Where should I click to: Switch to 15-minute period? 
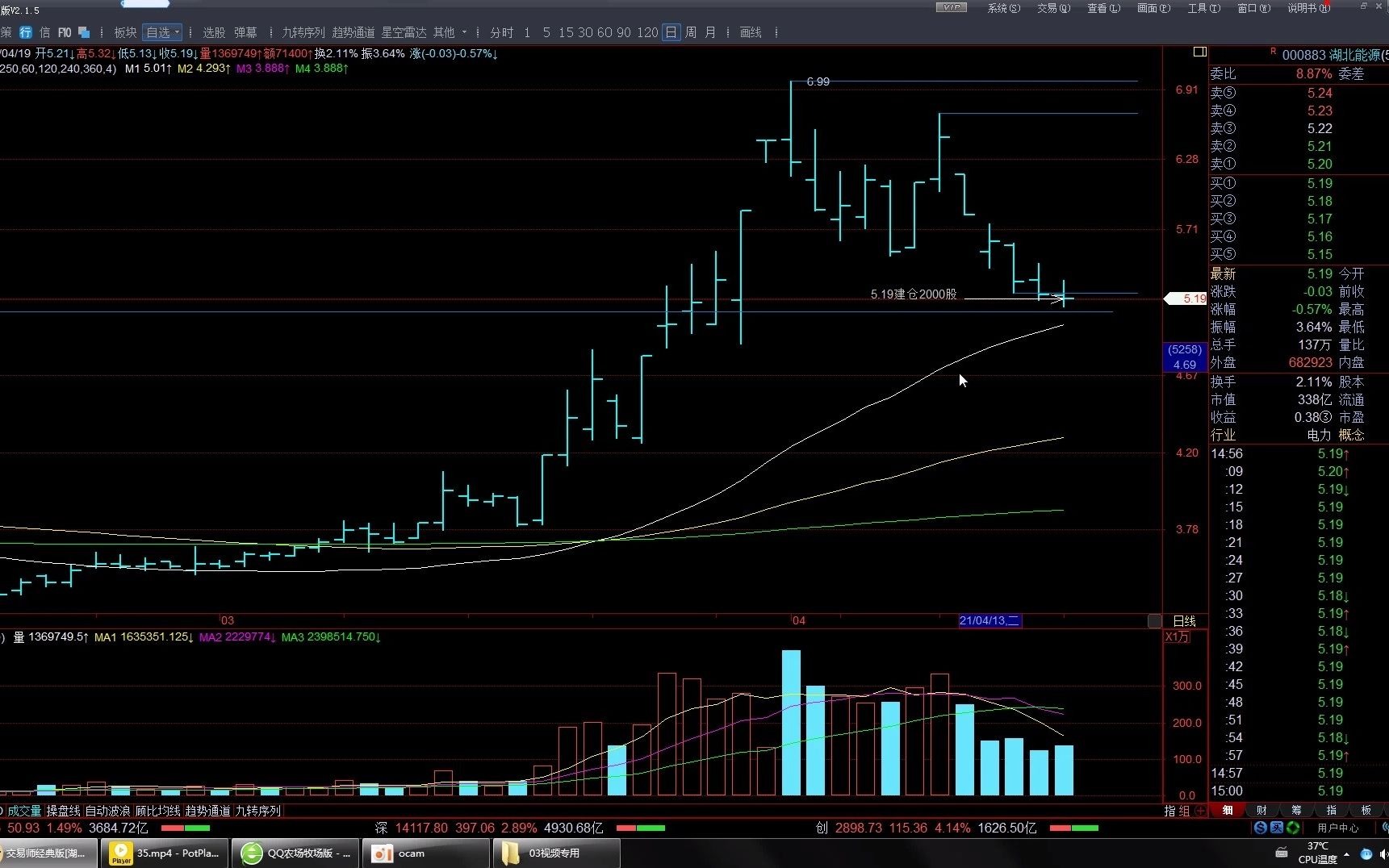[x=566, y=32]
